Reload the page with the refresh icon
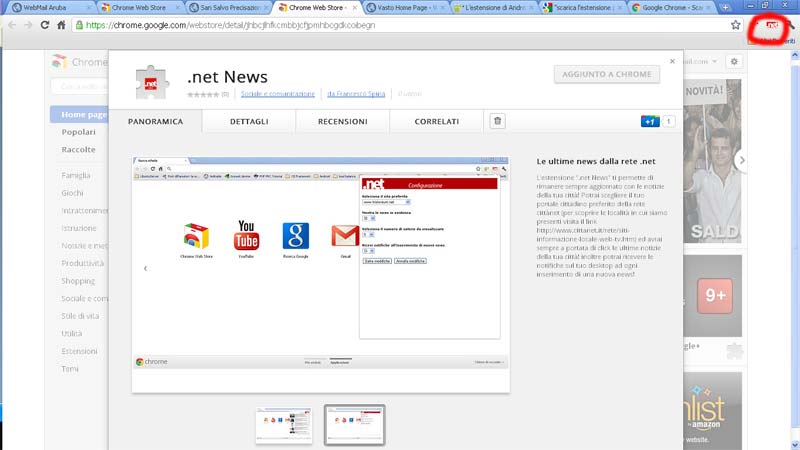 (44, 24)
